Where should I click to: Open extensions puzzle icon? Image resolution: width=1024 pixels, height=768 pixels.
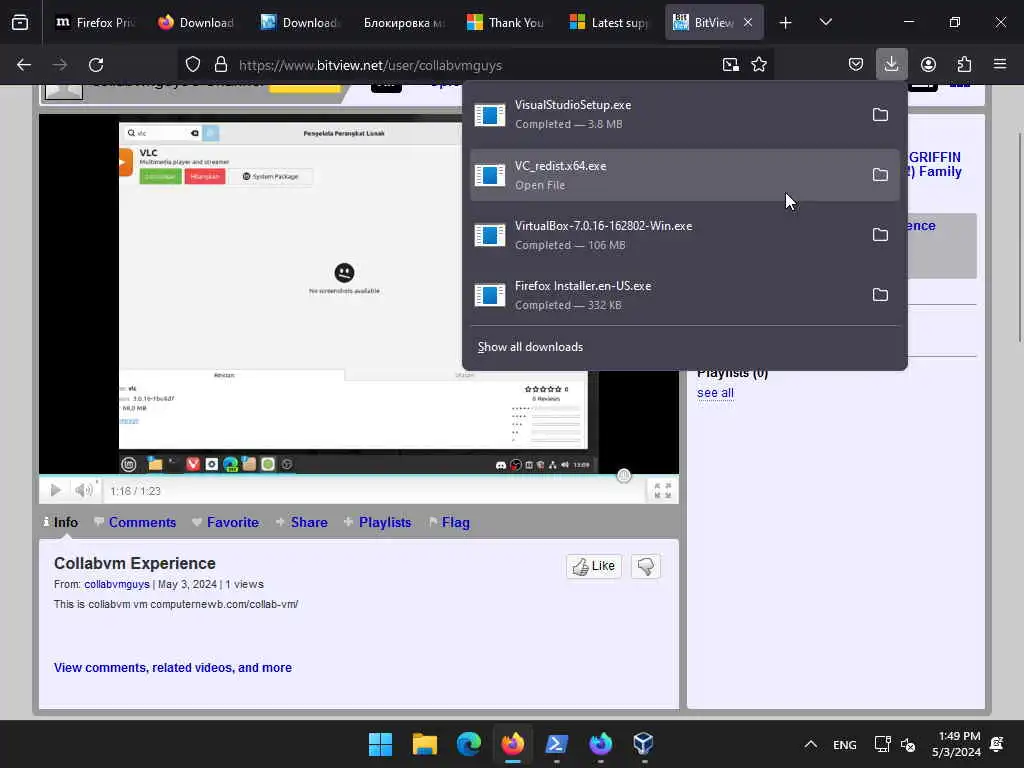click(x=964, y=65)
